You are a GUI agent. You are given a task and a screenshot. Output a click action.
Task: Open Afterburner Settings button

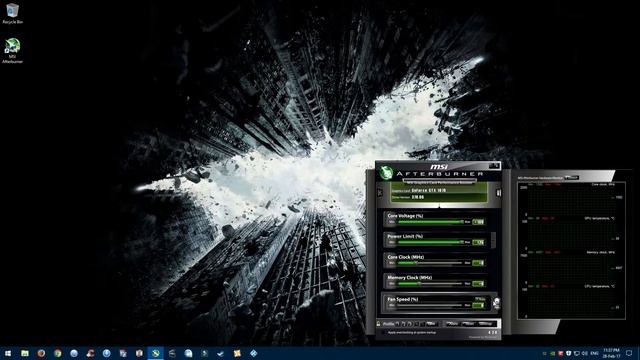tap(486, 324)
